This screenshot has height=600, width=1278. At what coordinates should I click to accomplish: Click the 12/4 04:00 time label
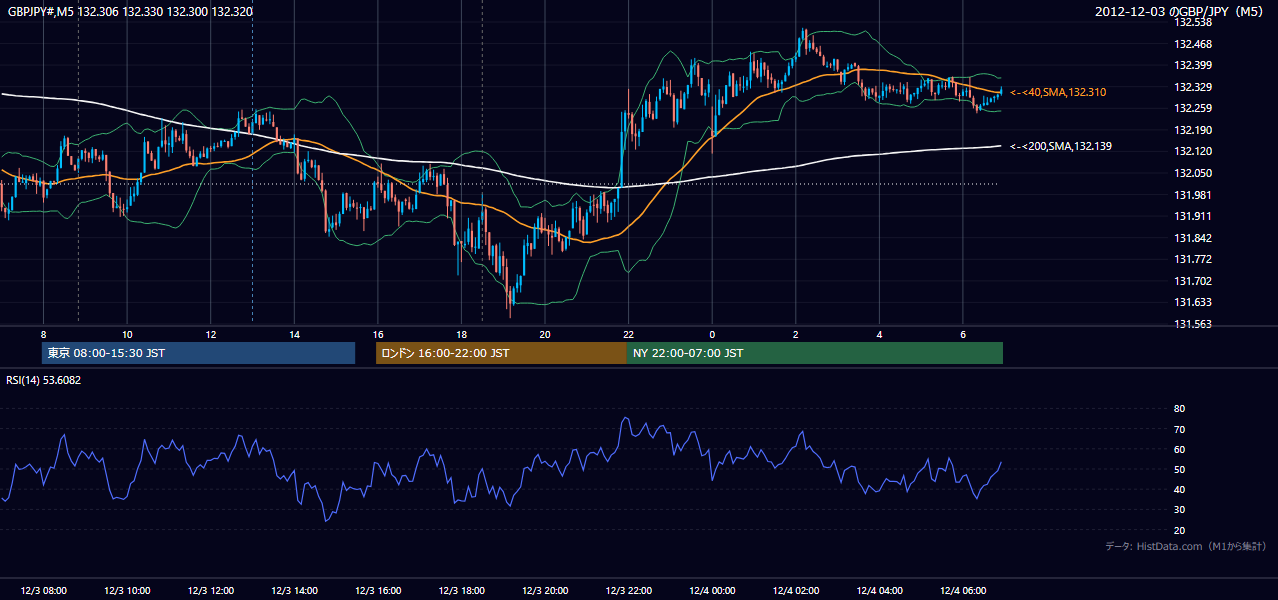880,590
